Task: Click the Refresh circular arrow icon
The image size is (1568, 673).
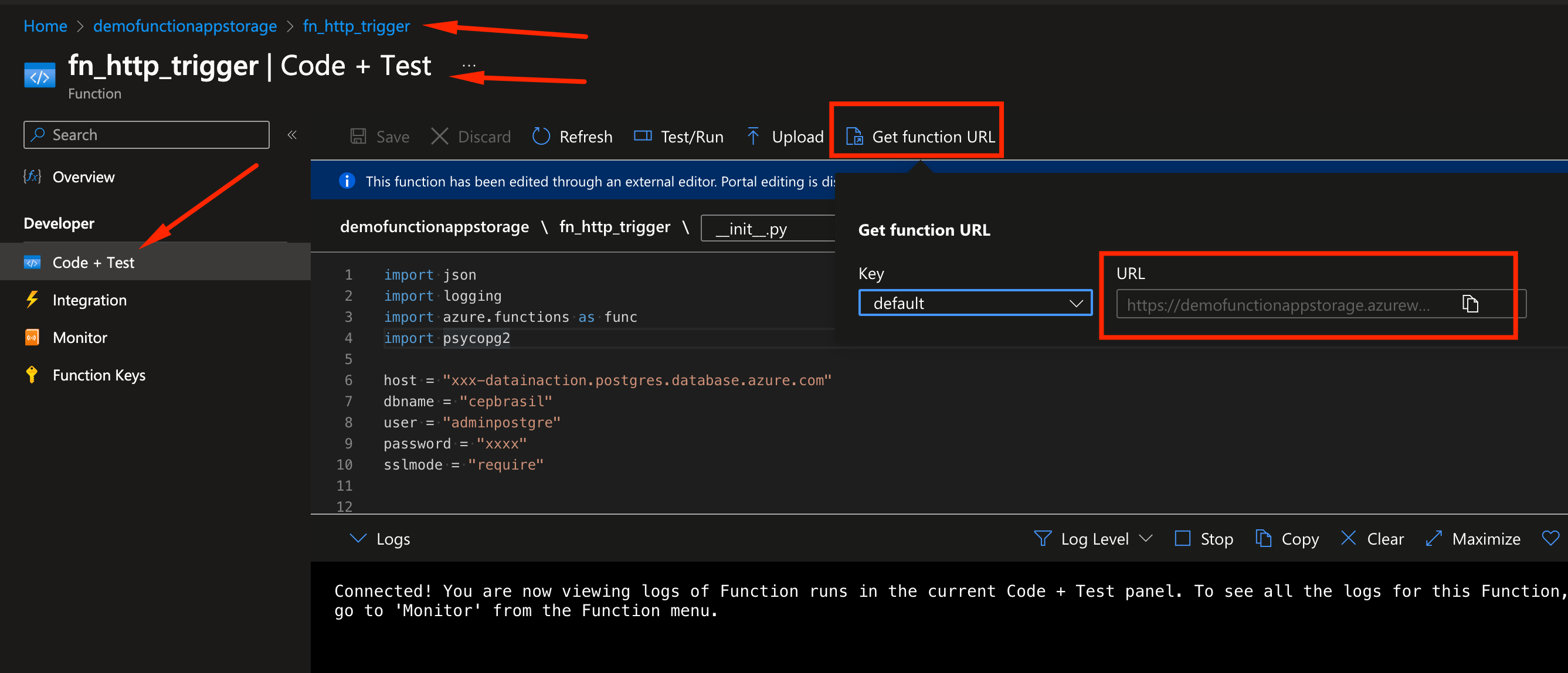Action: [x=541, y=137]
